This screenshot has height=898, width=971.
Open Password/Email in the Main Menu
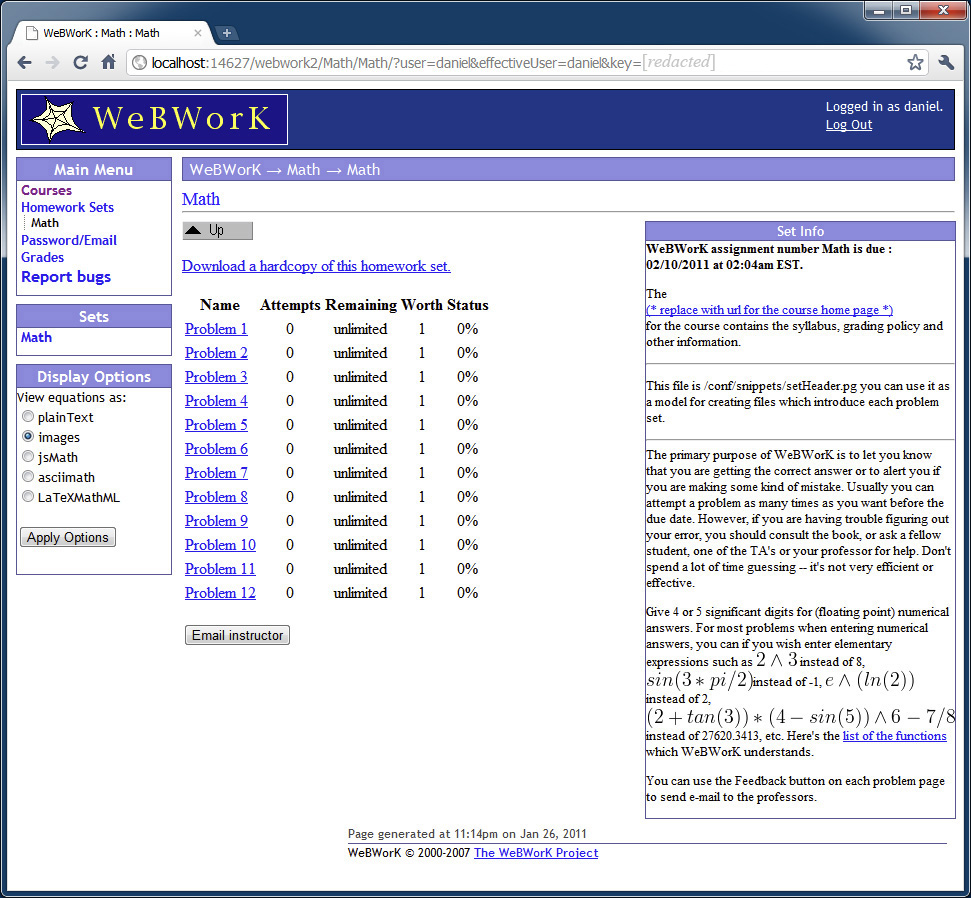point(69,240)
